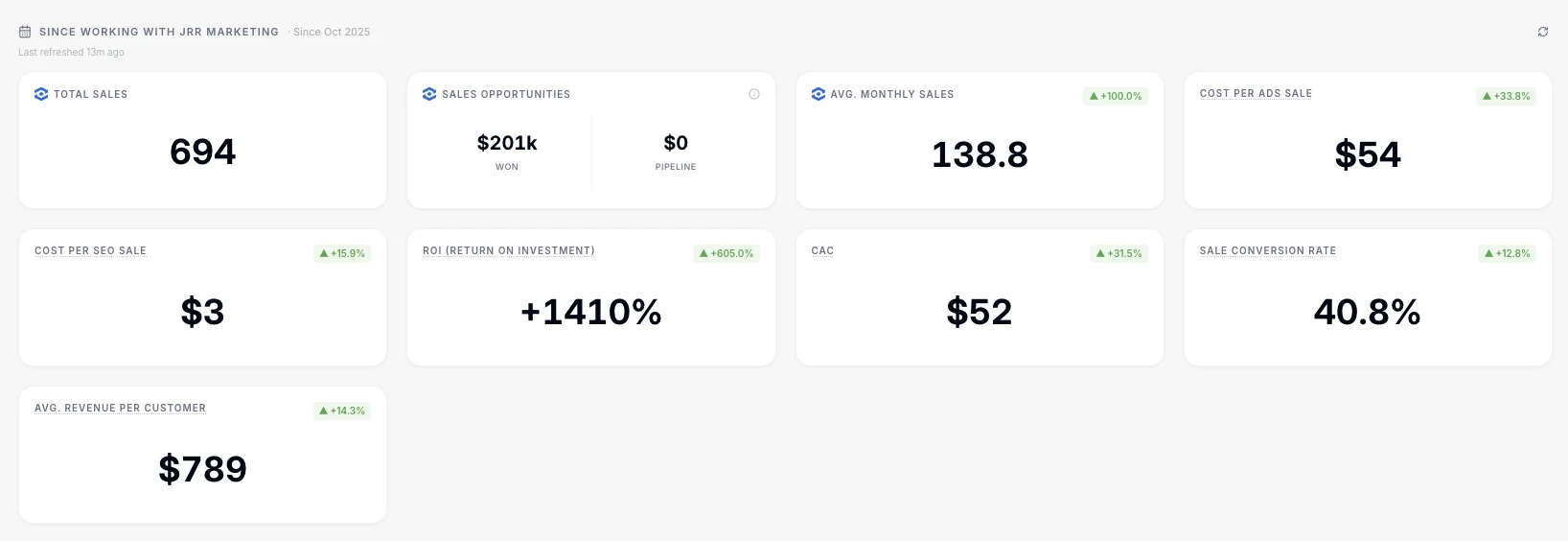The height and width of the screenshot is (541, 1568).
Task: Open the Sale Conversion Rate label
Action: [x=1267, y=250]
